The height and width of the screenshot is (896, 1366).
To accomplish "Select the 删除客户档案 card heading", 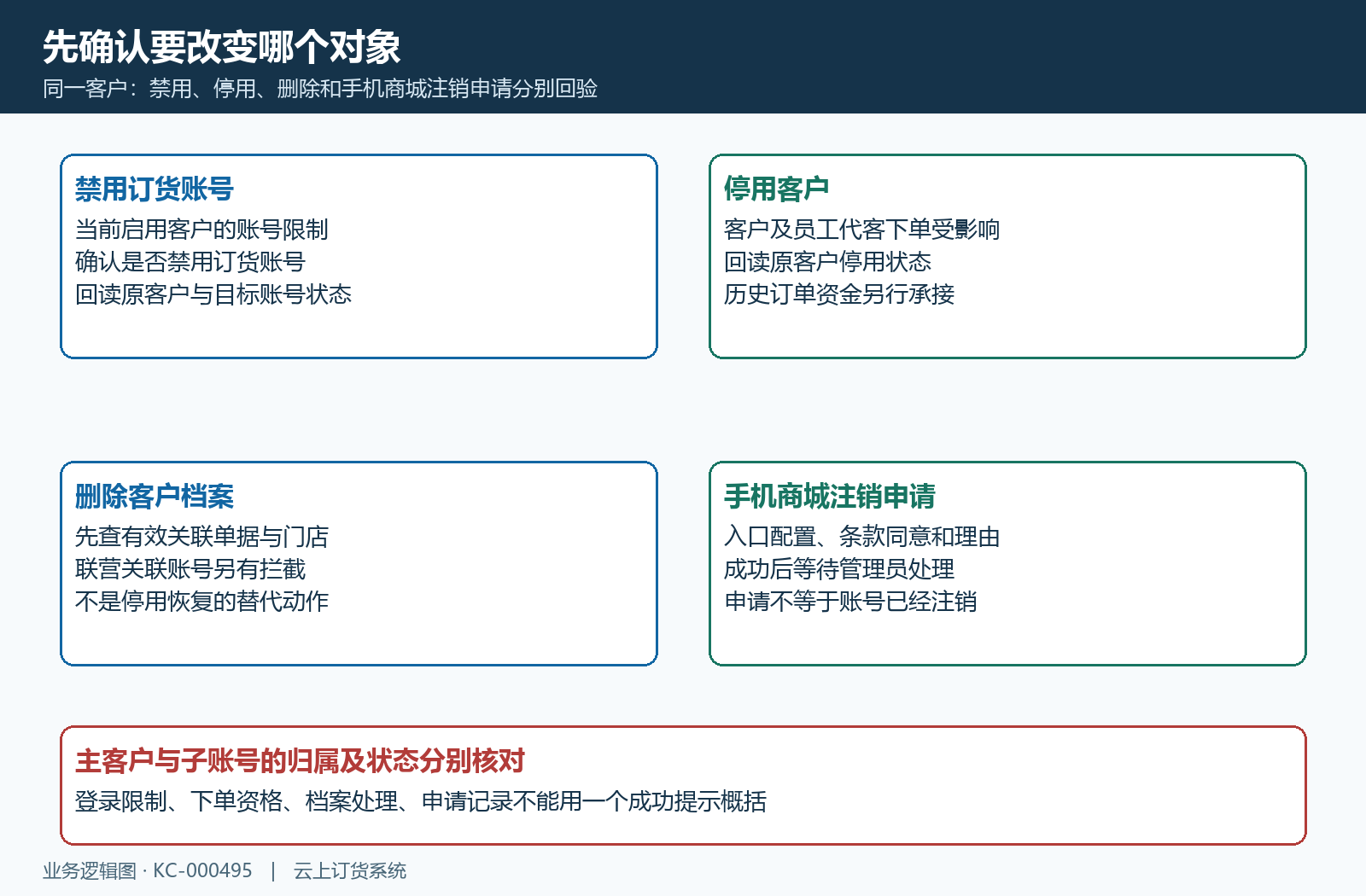I will pyautogui.click(x=155, y=497).
